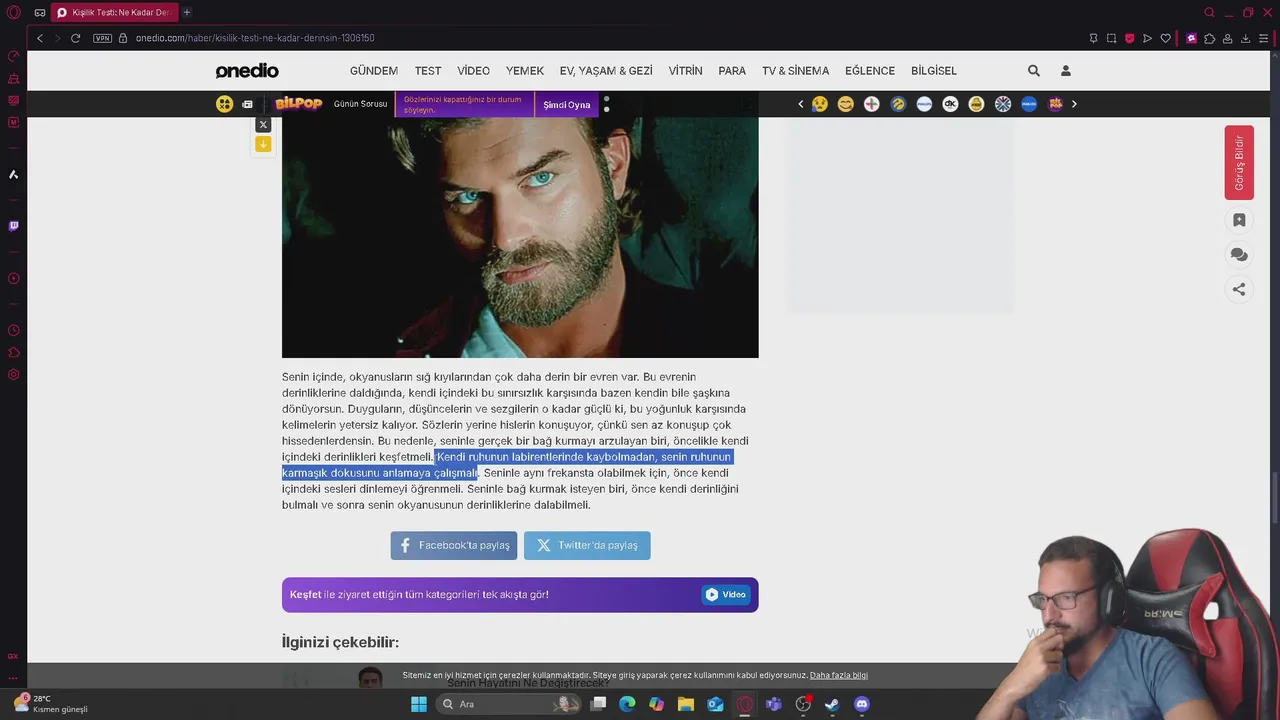The height and width of the screenshot is (720, 1280).
Task: Toggle the VPN badge in address bar
Action: point(102,38)
